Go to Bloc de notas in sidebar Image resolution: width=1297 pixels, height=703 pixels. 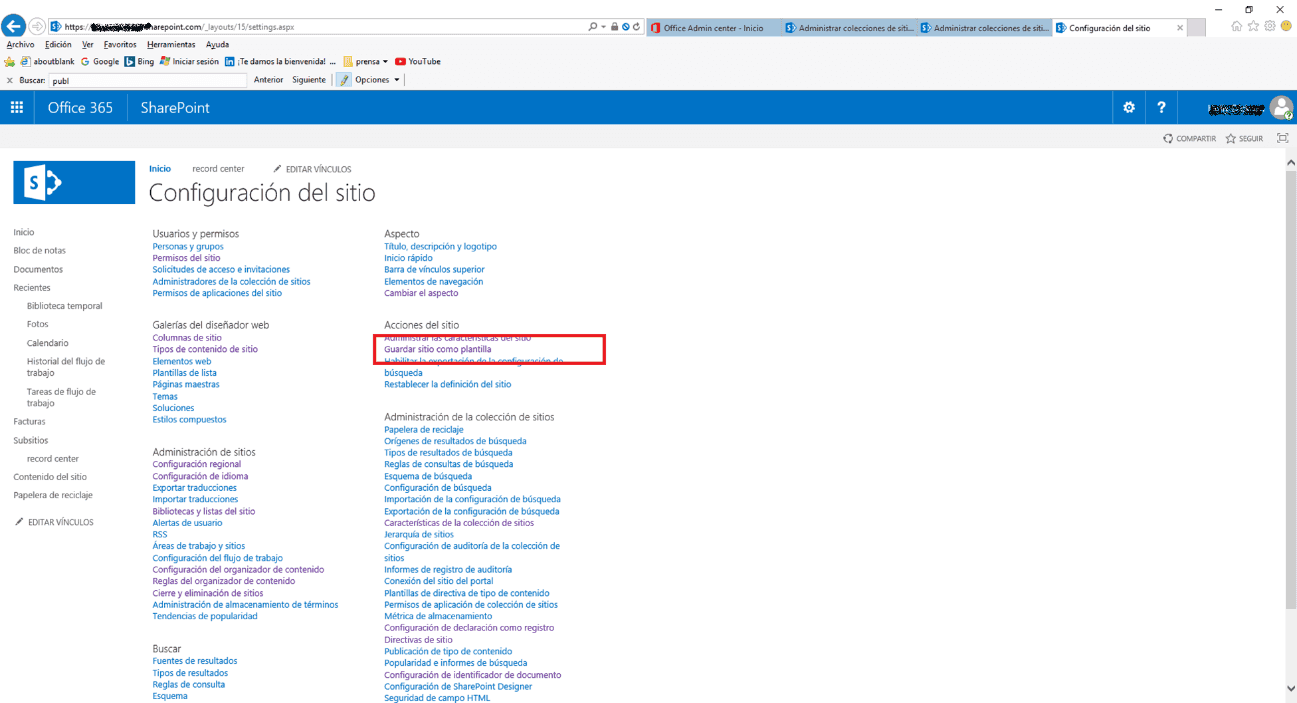(x=39, y=251)
